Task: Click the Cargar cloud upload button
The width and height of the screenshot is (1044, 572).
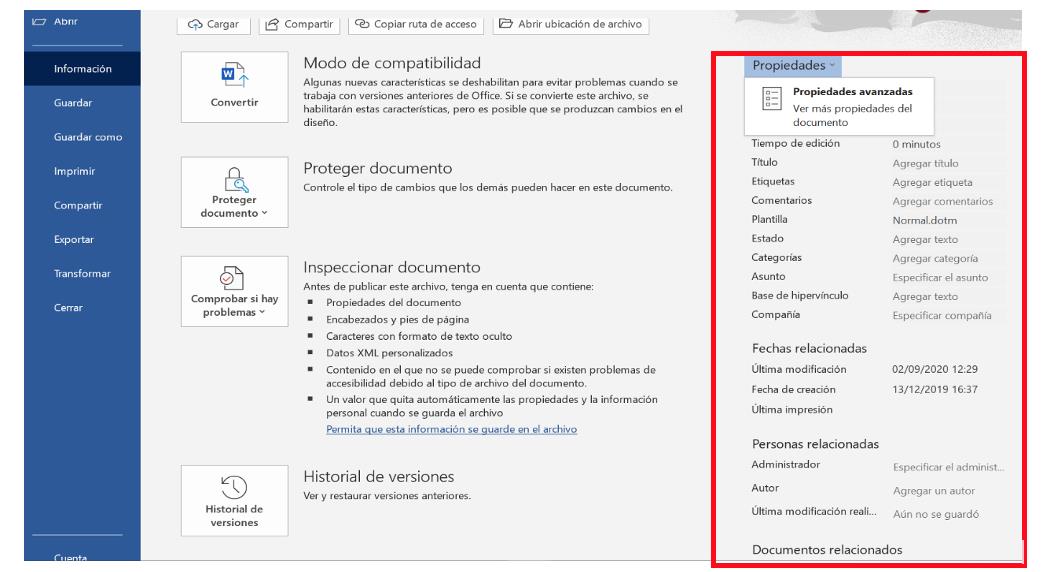Action: pos(215,24)
